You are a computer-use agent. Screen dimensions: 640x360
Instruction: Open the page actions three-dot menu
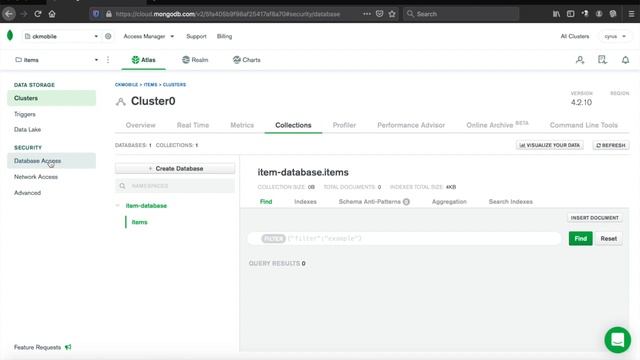(367, 14)
